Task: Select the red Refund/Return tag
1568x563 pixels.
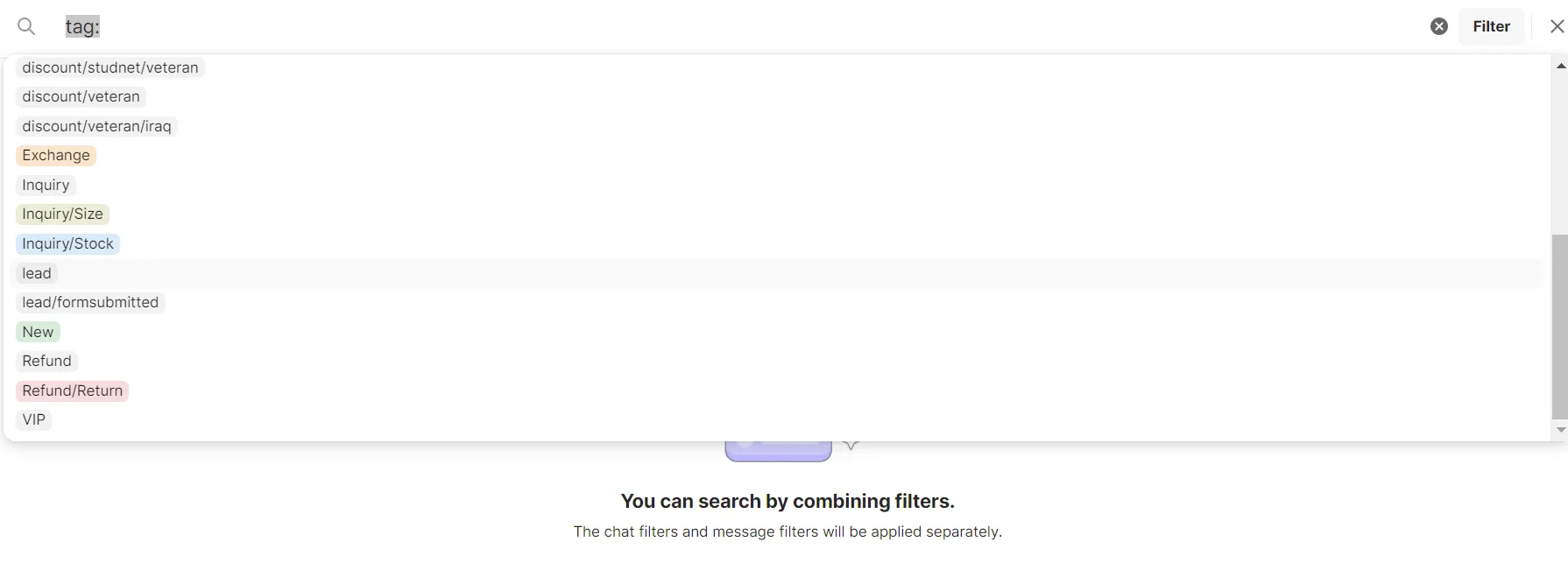Action: [x=72, y=391]
